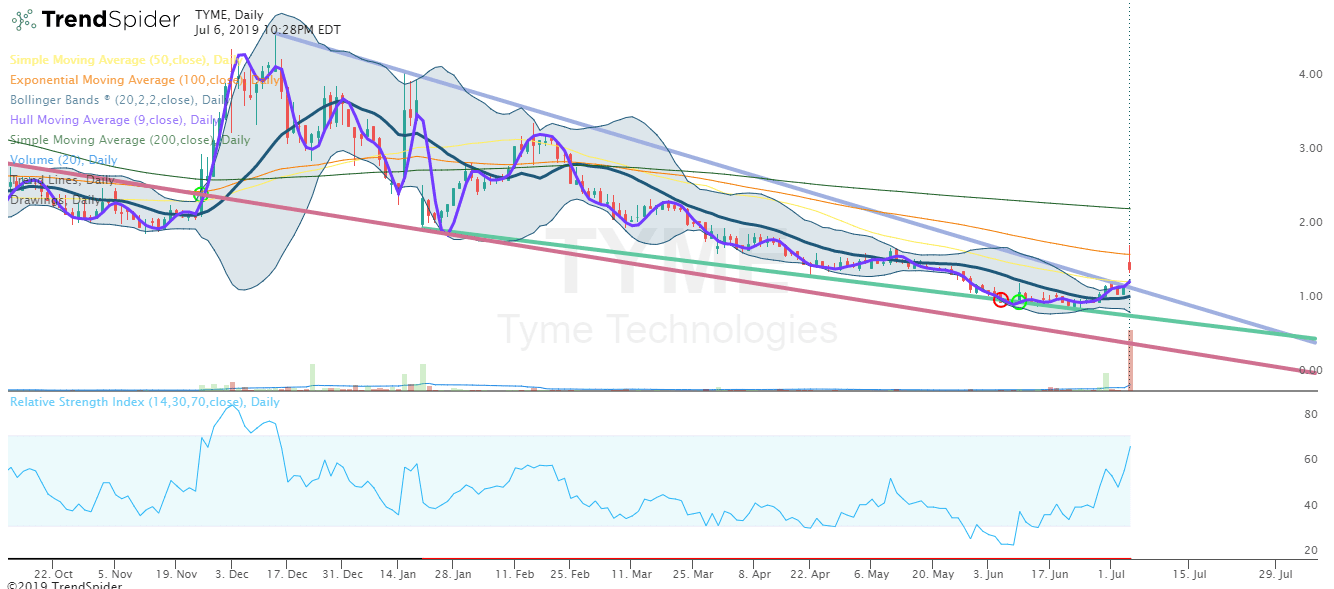Click the '29. Jul' date label
1334x589 pixels.
pos(1276,575)
